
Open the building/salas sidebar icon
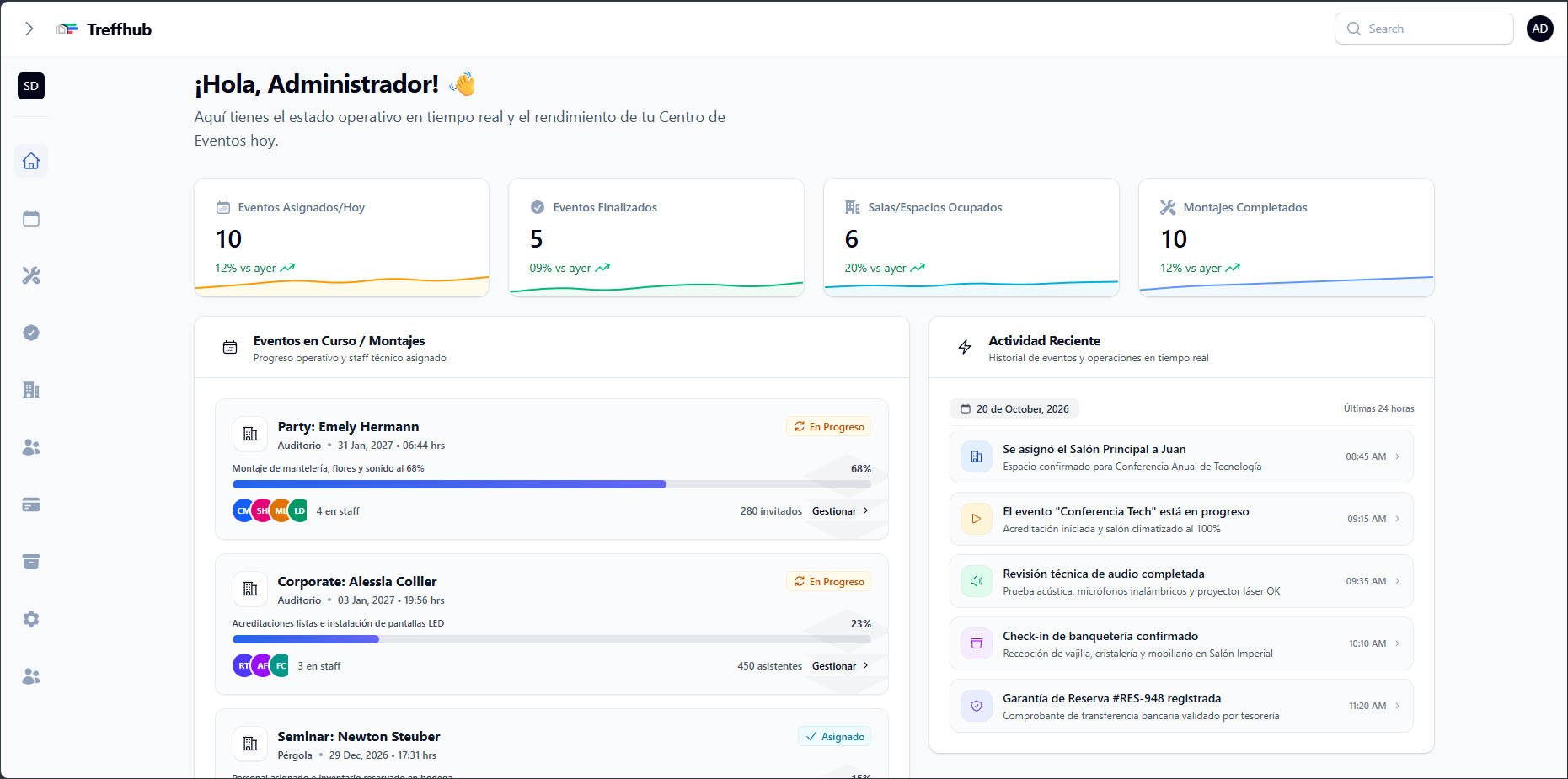(x=31, y=390)
